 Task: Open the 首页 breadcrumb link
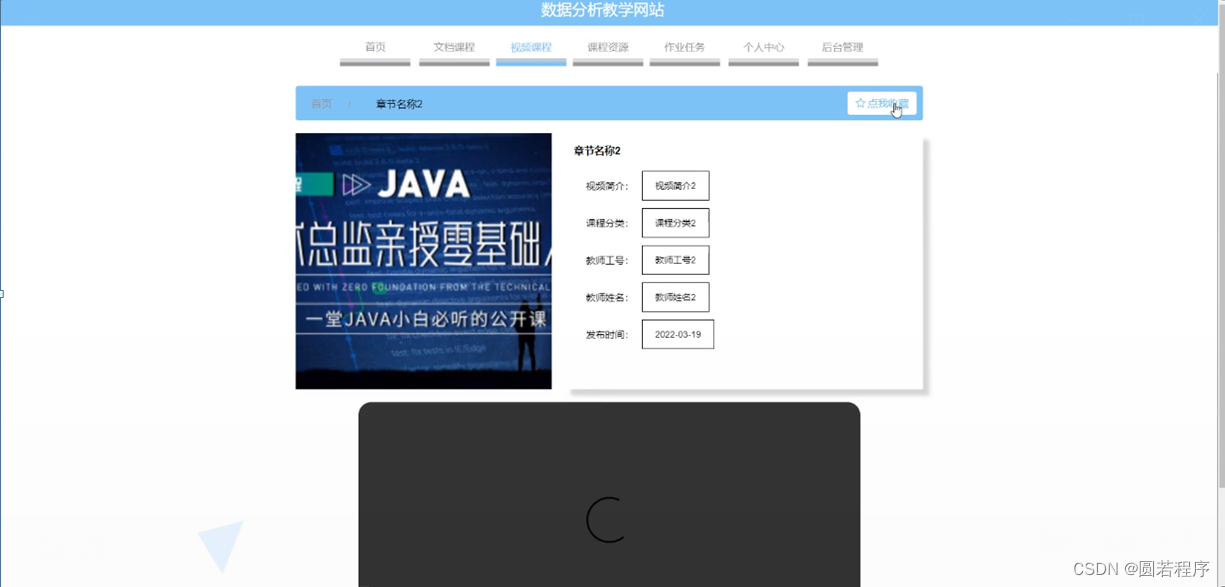click(320, 102)
